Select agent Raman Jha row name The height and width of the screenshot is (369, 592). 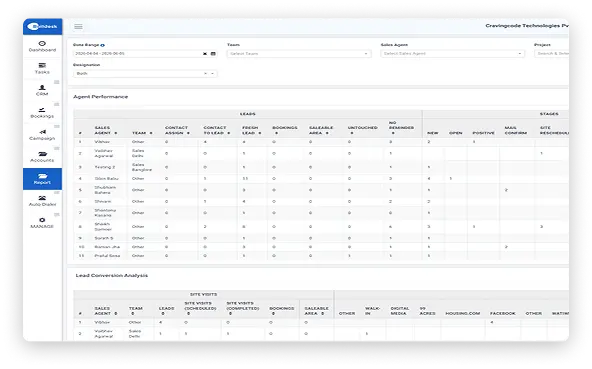click(x=107, y=247)
